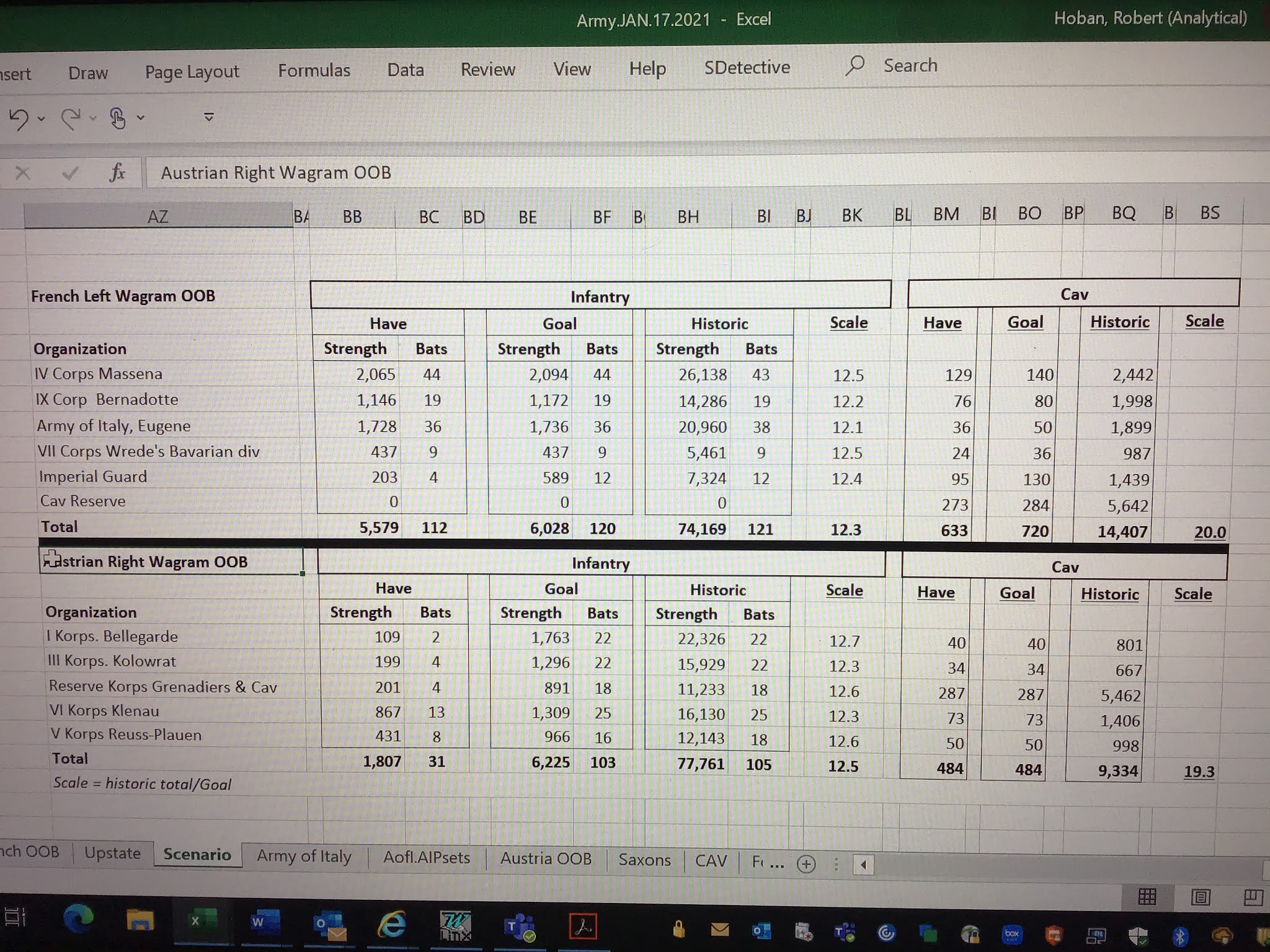Open the Redo history dropdown arrow
This screenshot has height=952, width=1270.
pos(92,118)
